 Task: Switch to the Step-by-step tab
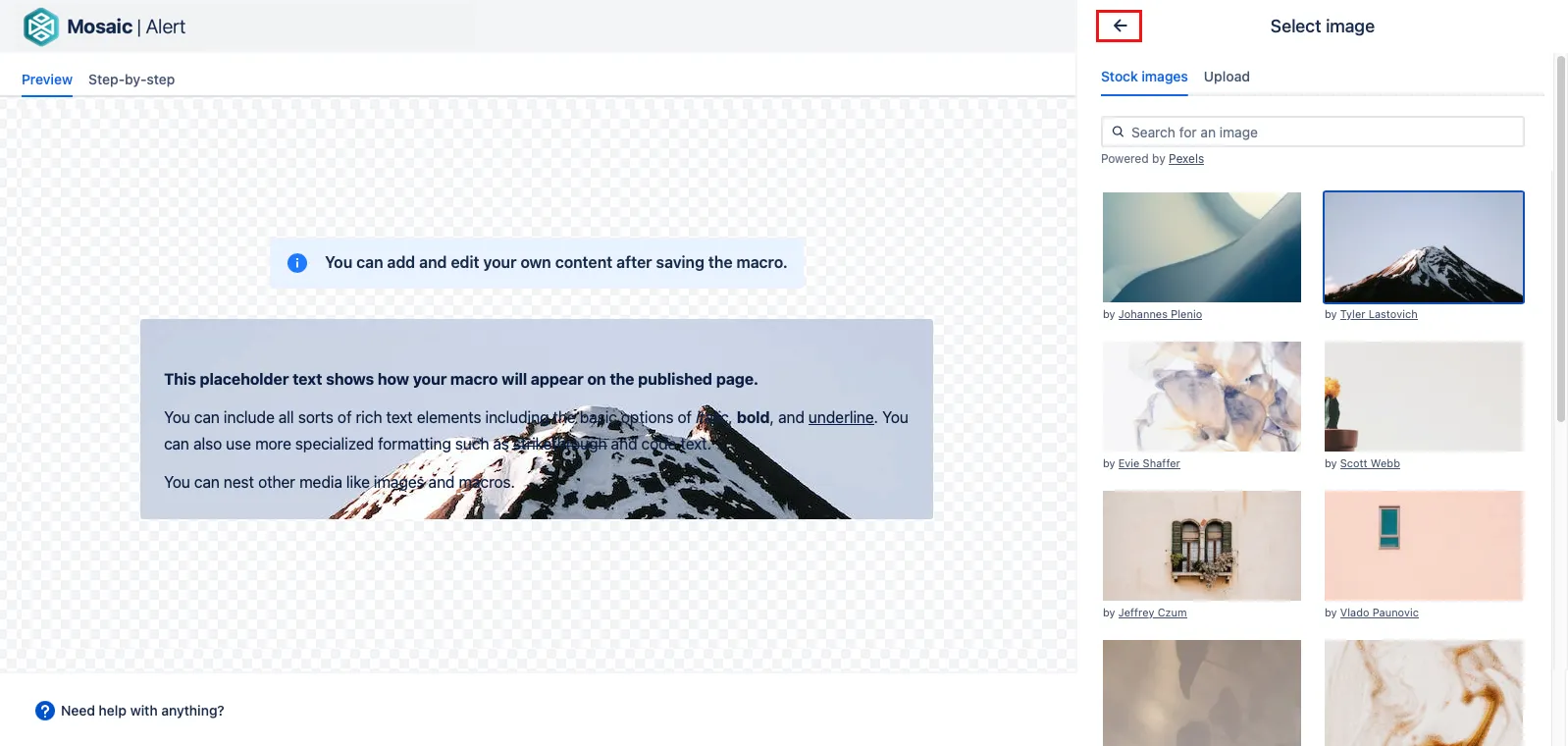click(131, 80)
